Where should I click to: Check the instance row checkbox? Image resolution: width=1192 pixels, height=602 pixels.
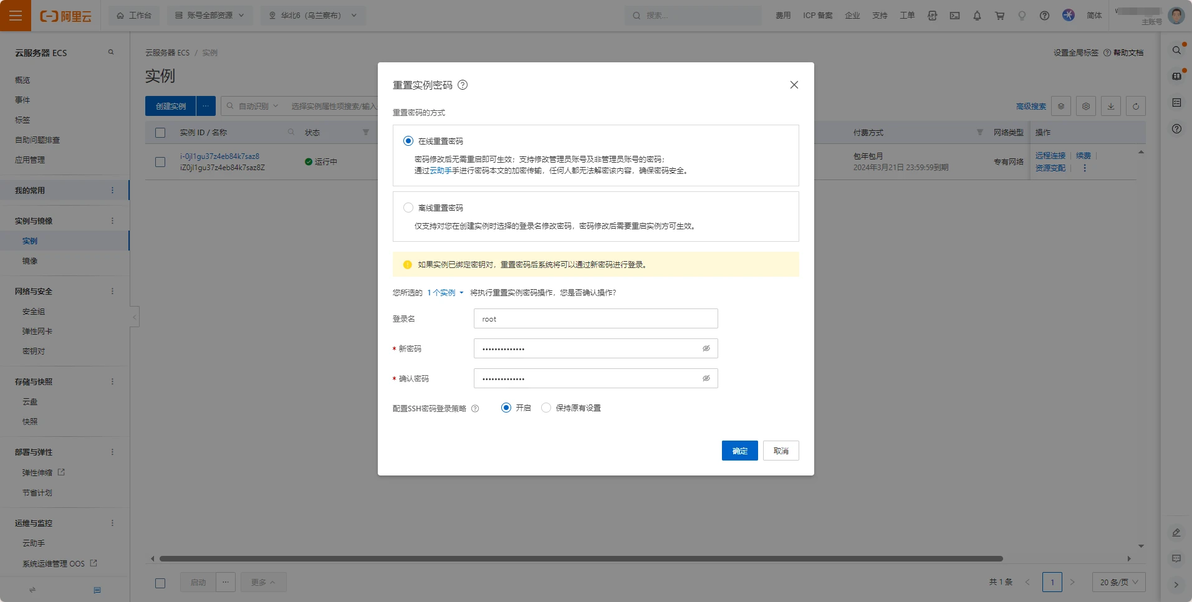point(160,162)
